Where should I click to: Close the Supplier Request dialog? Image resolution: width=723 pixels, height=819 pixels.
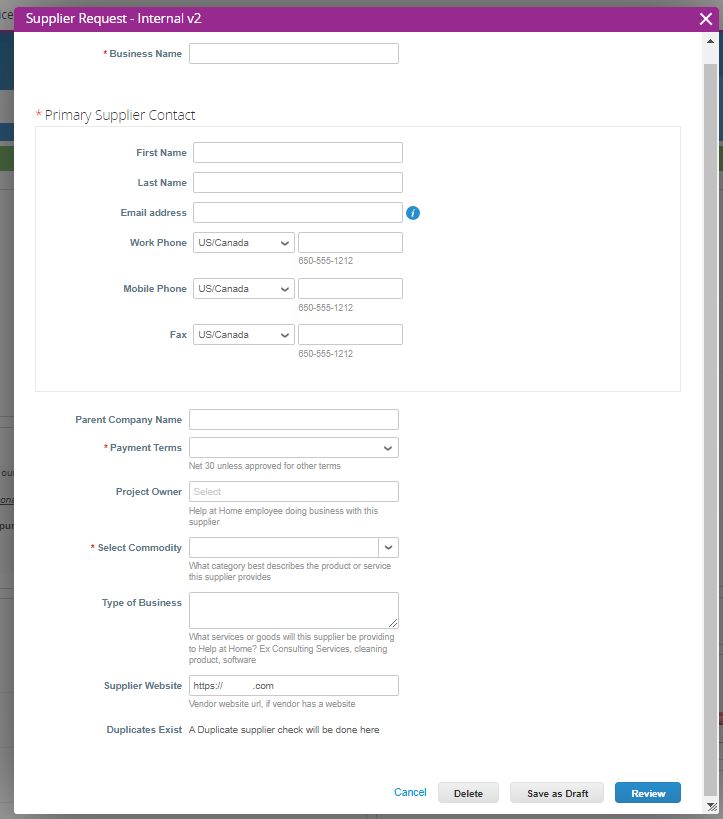[x=706, y=19]
